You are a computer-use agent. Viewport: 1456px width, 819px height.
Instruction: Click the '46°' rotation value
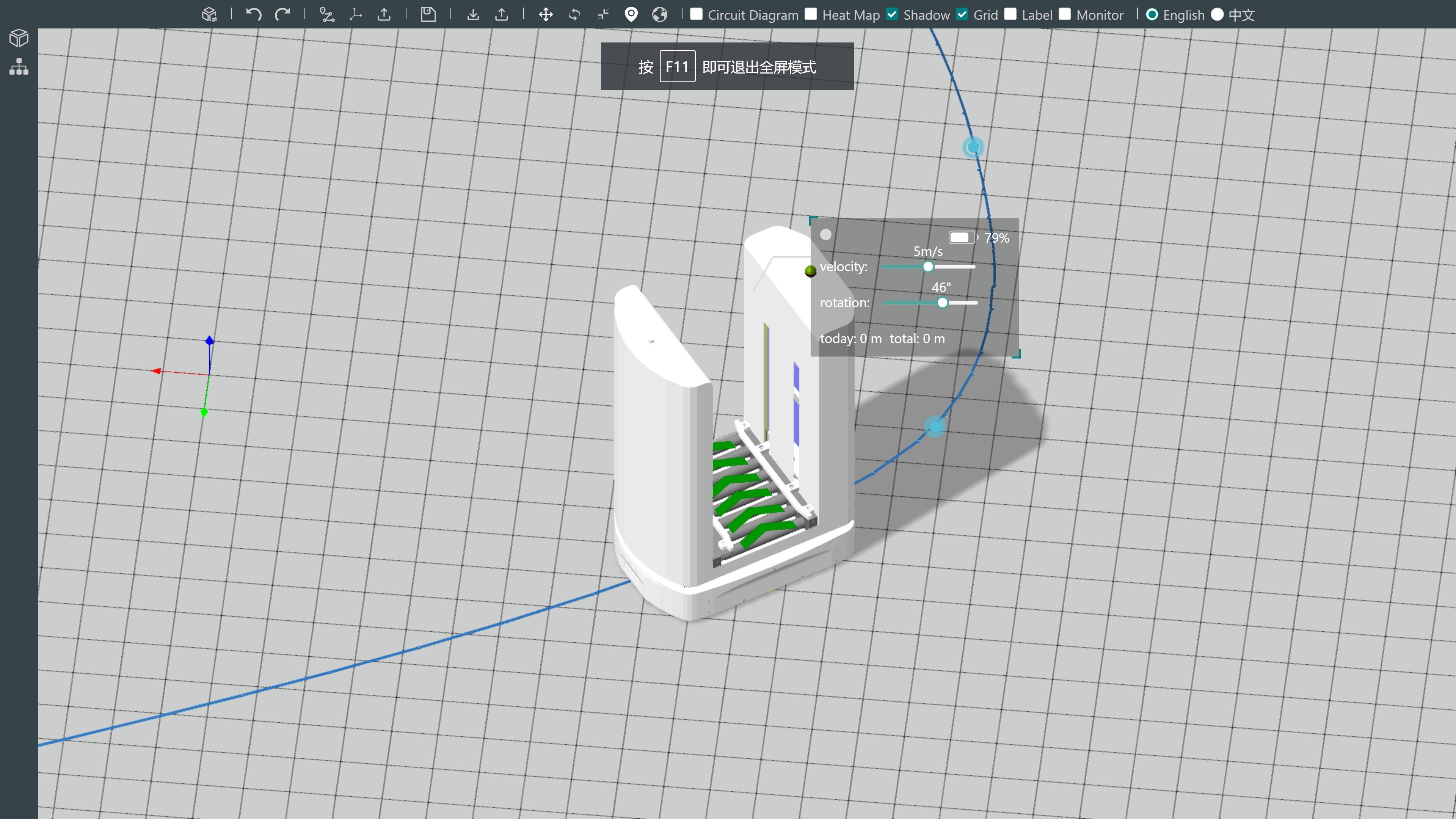click(x=941, y=287)
